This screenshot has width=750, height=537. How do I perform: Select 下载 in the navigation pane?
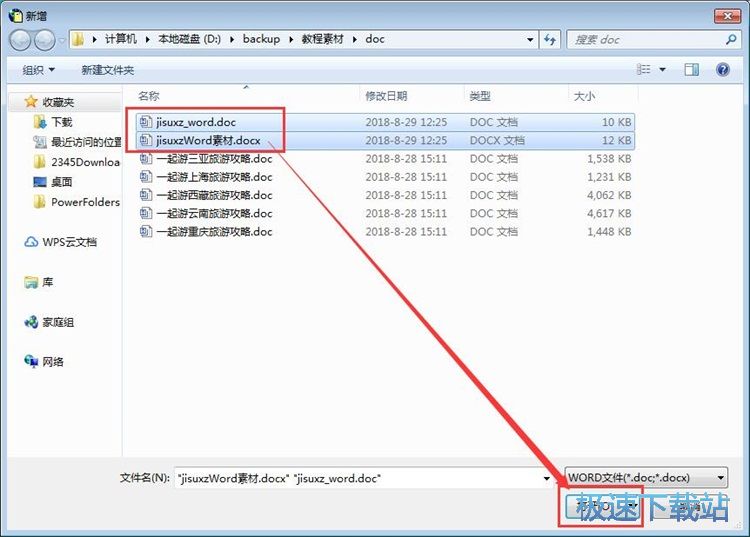62,122
